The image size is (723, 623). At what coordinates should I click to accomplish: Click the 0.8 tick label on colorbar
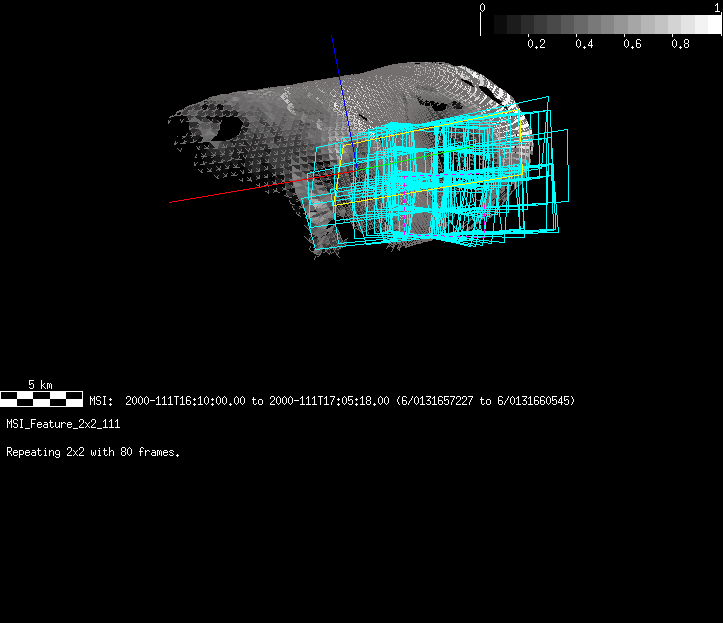click(680, 44)
